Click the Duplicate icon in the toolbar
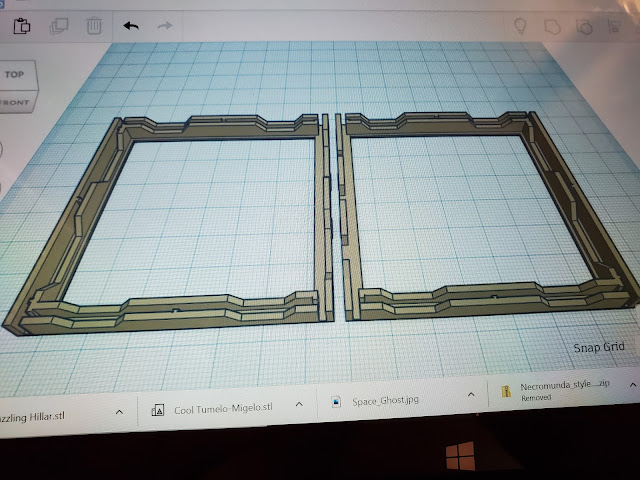Viewport: 640px width, 480px height. 59,27
